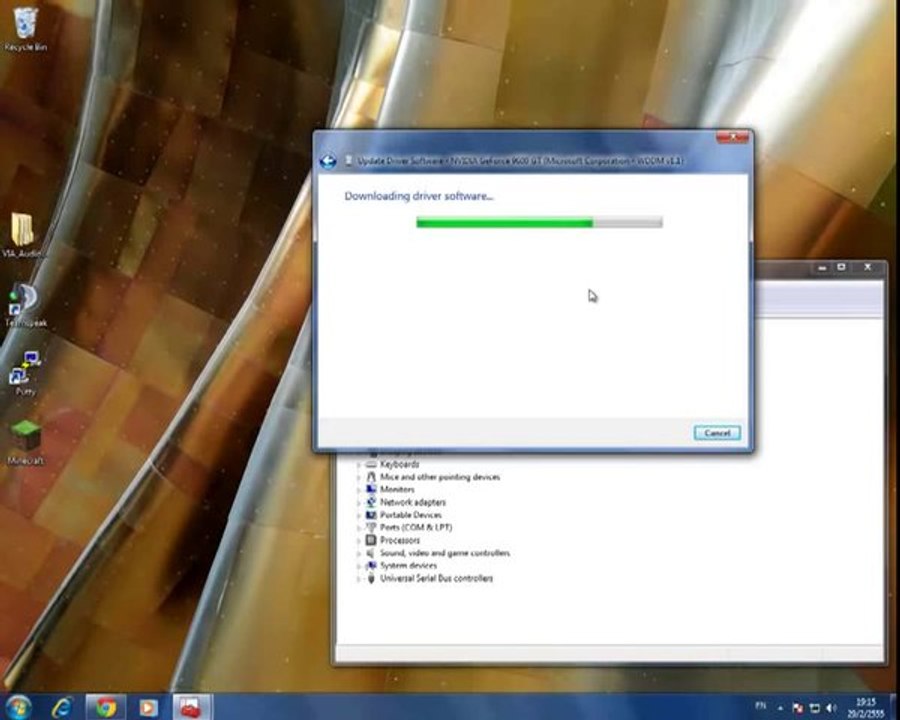Expand the Keyboards device category

click(x=359, y=464)
